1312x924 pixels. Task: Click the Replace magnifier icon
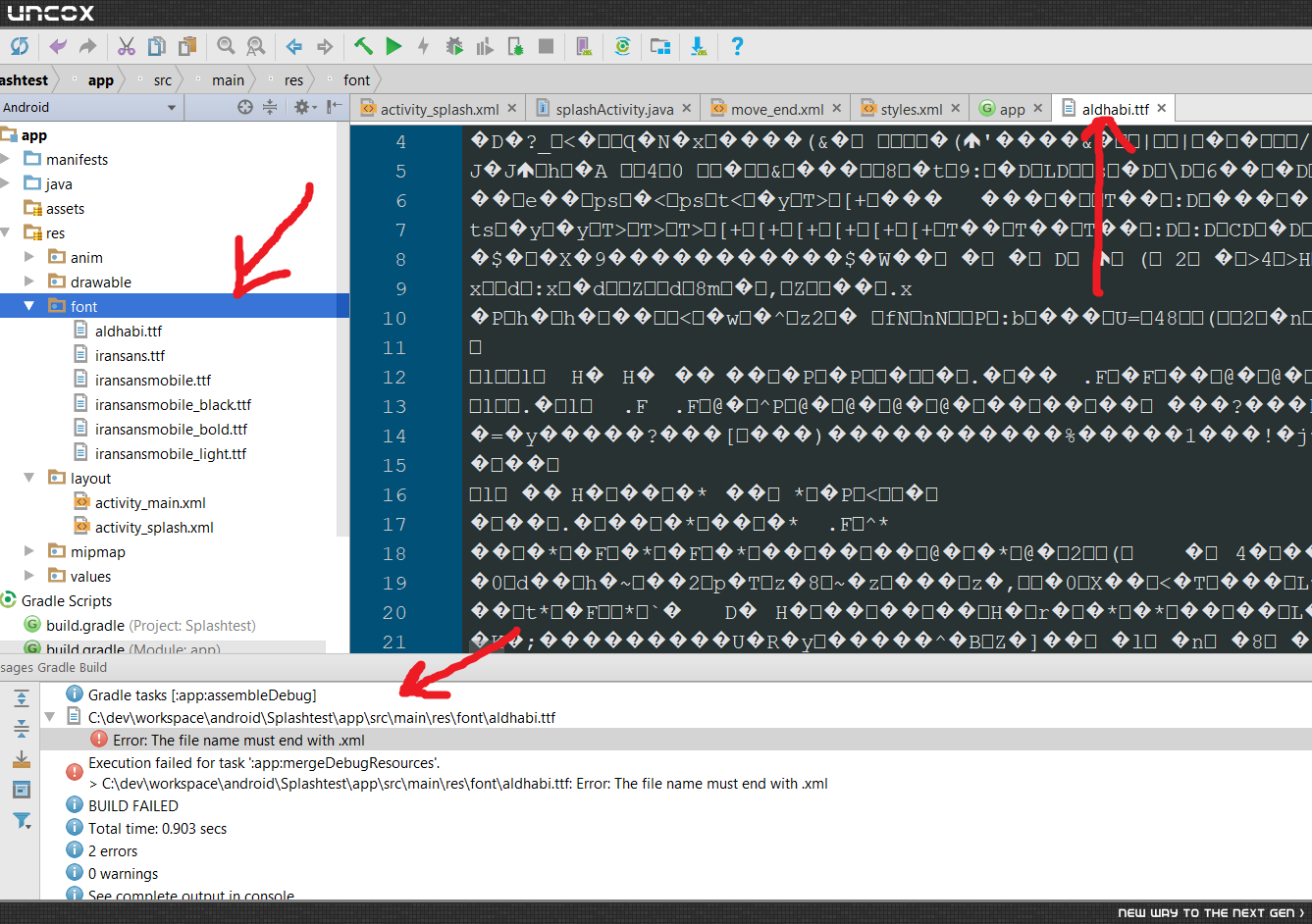256,46
